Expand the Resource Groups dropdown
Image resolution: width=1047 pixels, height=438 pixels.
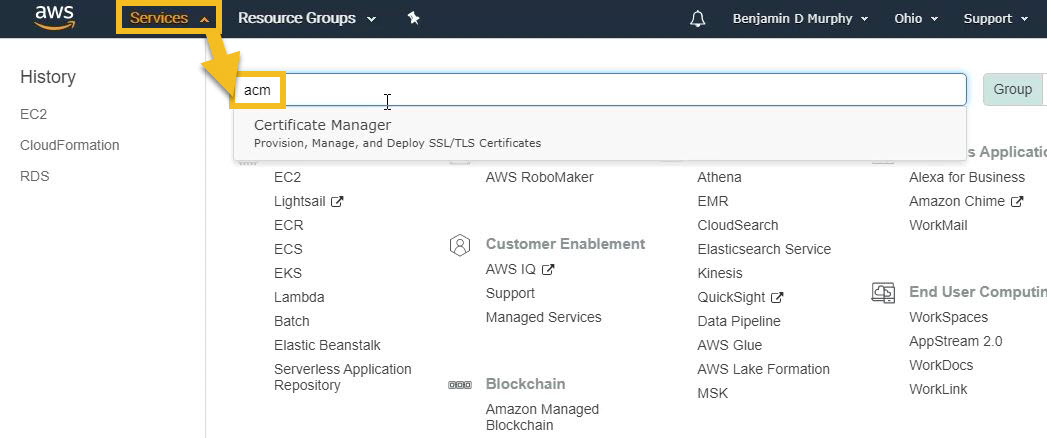306,19
